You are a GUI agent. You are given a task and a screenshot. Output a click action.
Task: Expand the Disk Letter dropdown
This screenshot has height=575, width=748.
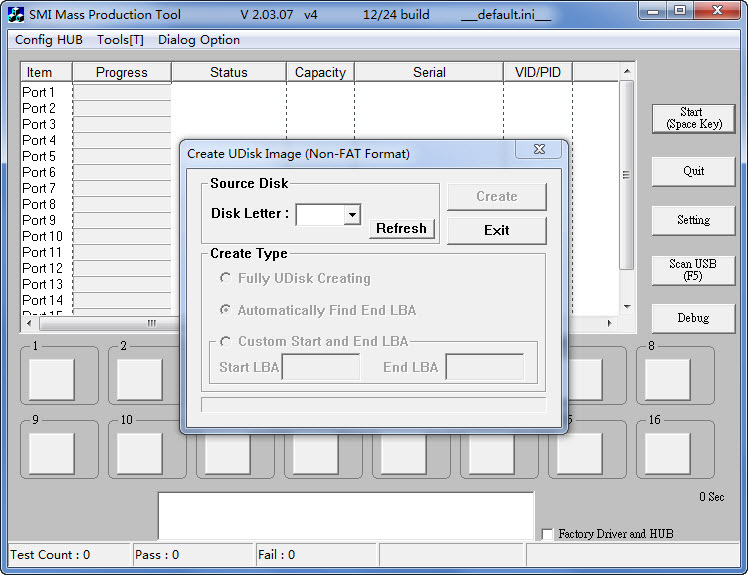(352, 215)
